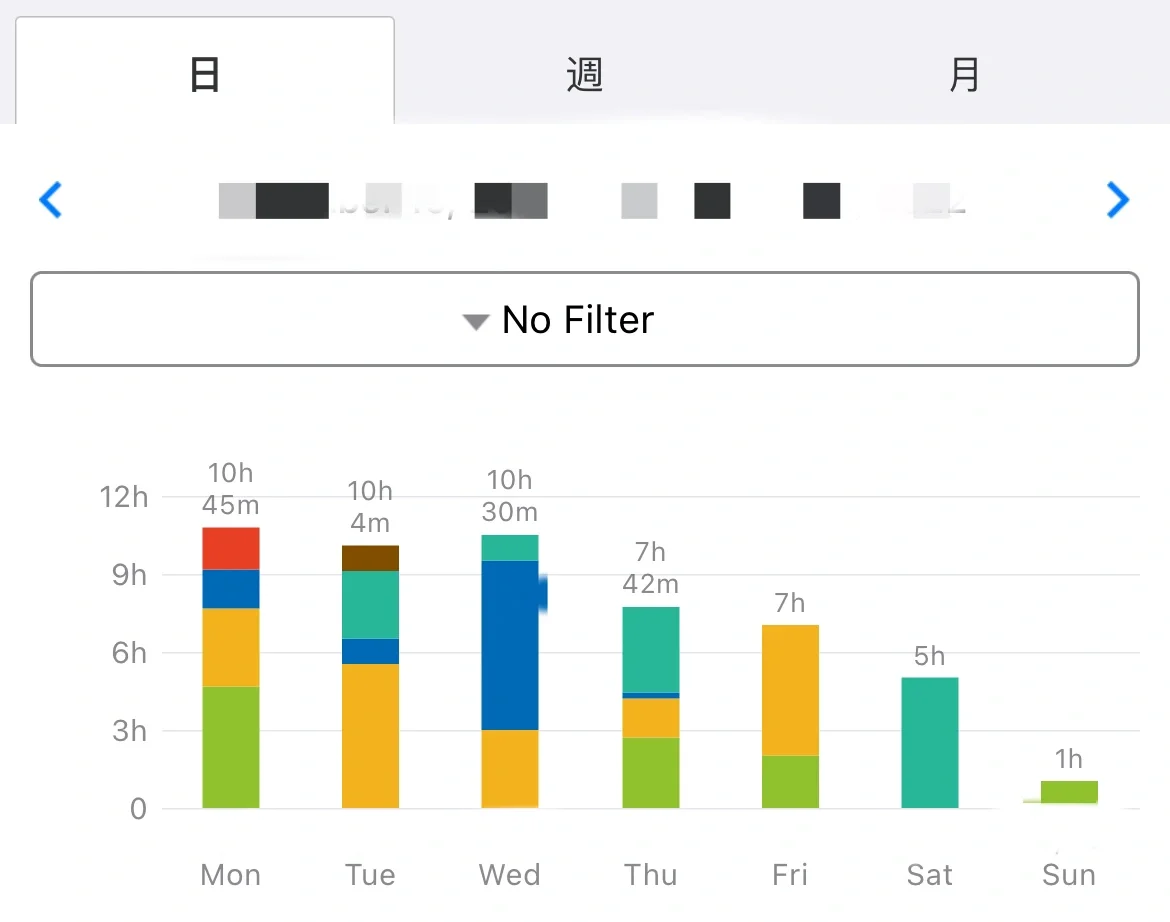Go to previous period with left arrow
Viewport: 1170px width, 922px height.
(x=50, y=200)
